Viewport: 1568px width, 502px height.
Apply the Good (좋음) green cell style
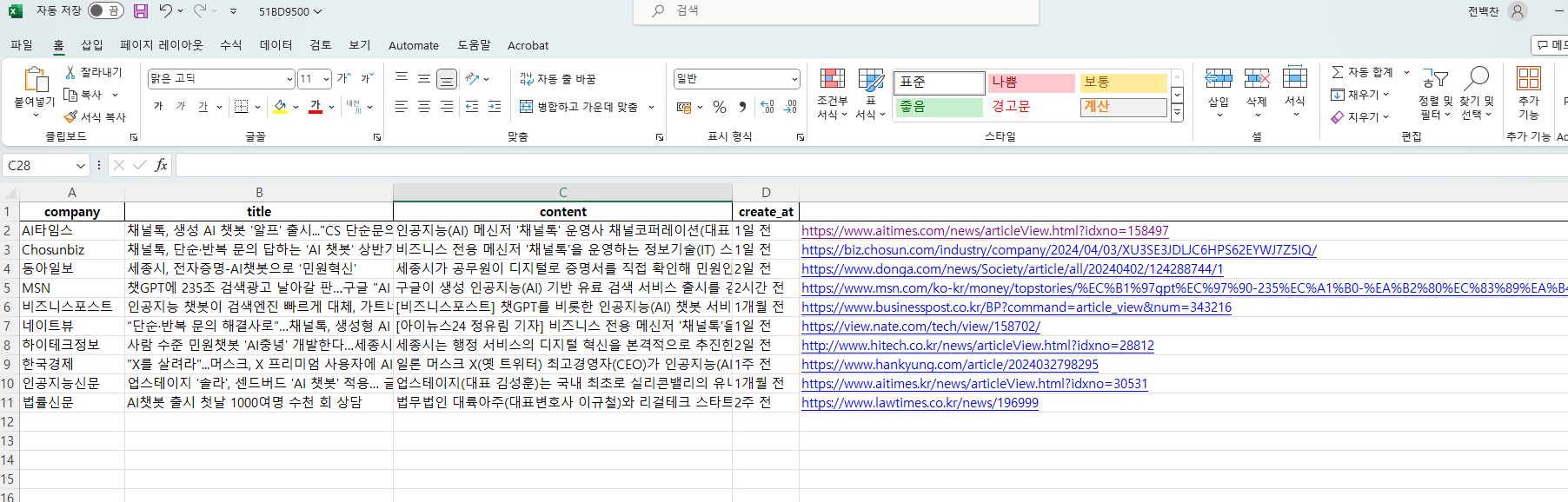[940, 107]
